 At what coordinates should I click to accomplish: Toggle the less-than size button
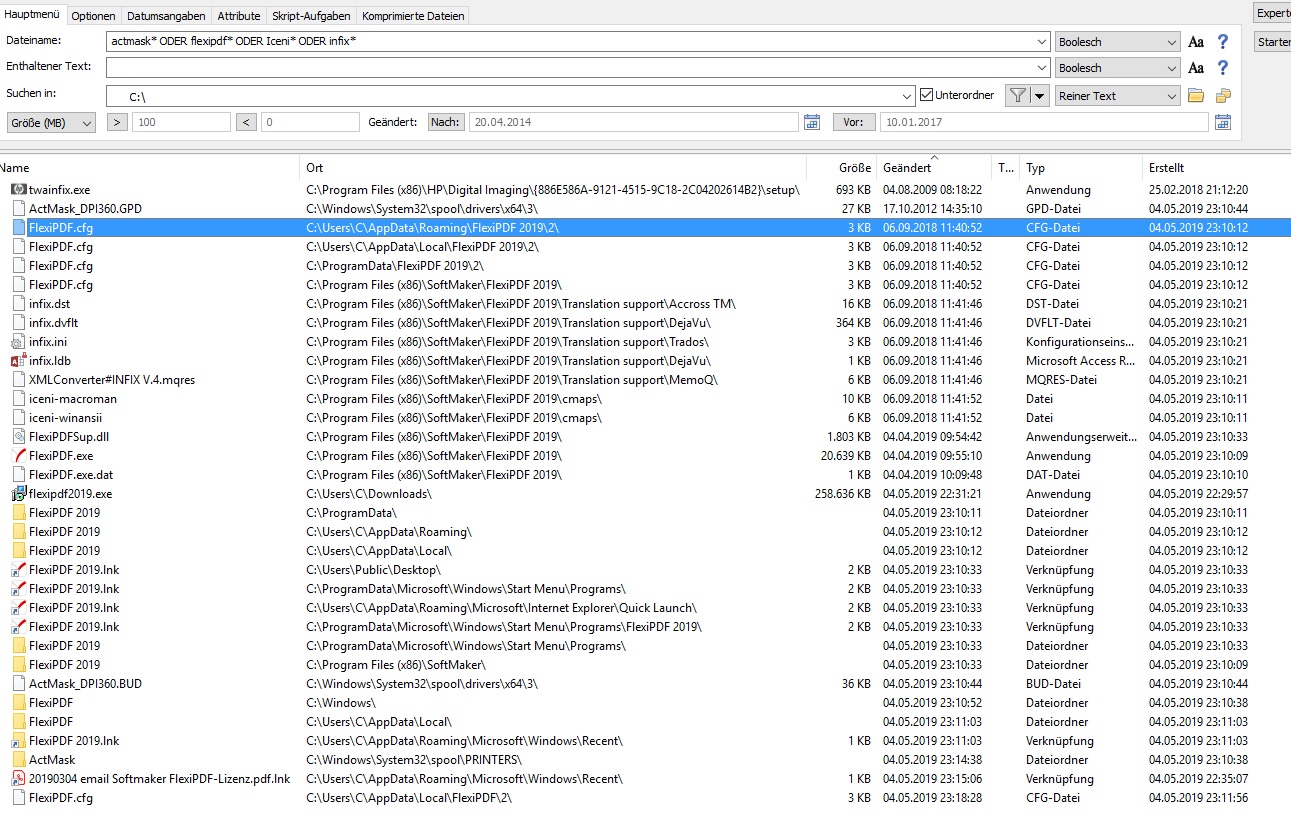246,122
